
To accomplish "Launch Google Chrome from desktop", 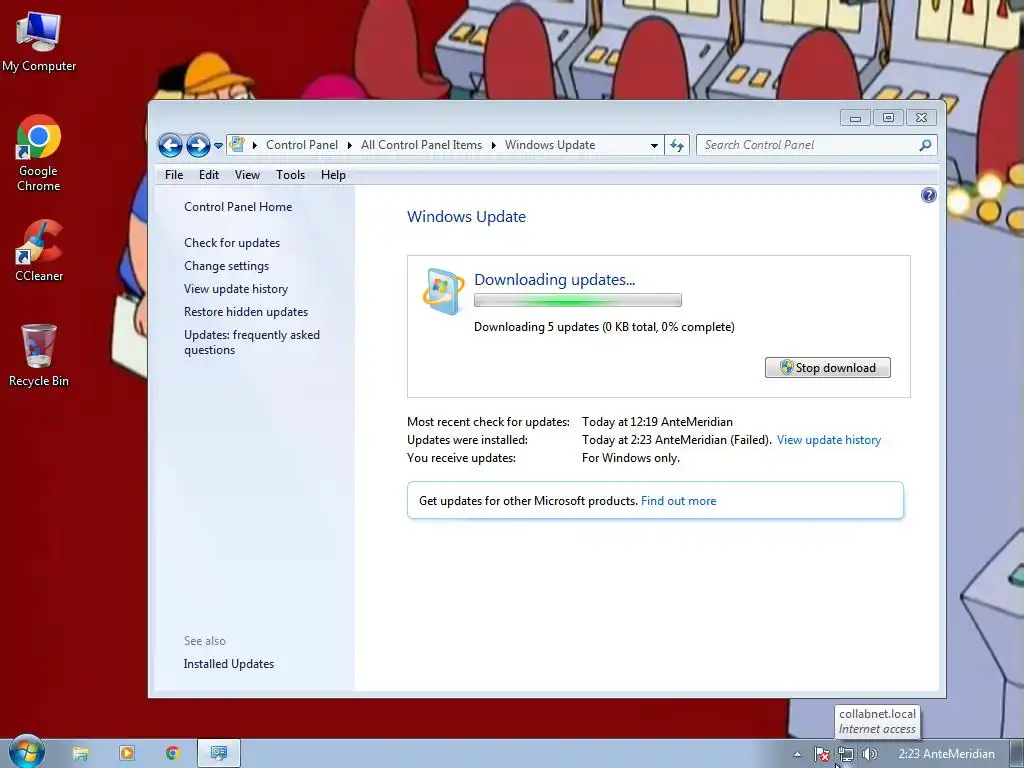I will tap(39, 153).
